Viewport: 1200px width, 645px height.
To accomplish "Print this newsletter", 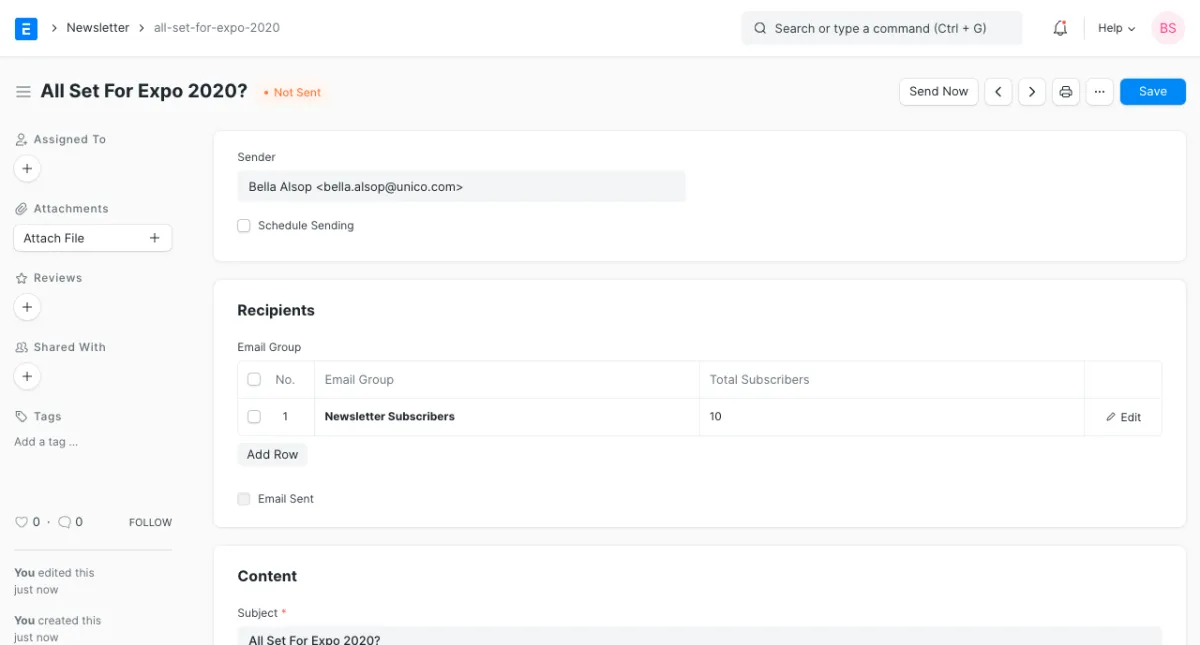I will pyautogui.click(x=1066, y=92).
